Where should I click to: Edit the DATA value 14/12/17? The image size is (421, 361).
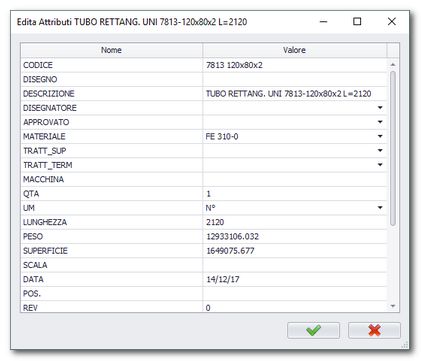[x=295, y=279]
